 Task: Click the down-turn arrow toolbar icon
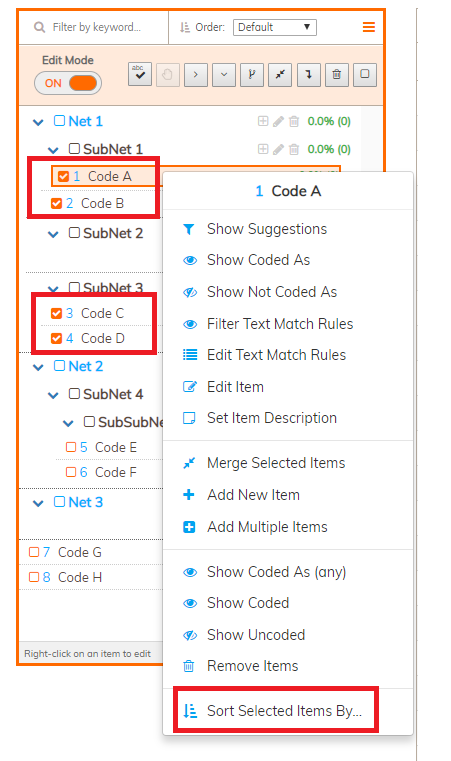coord(308,74)
